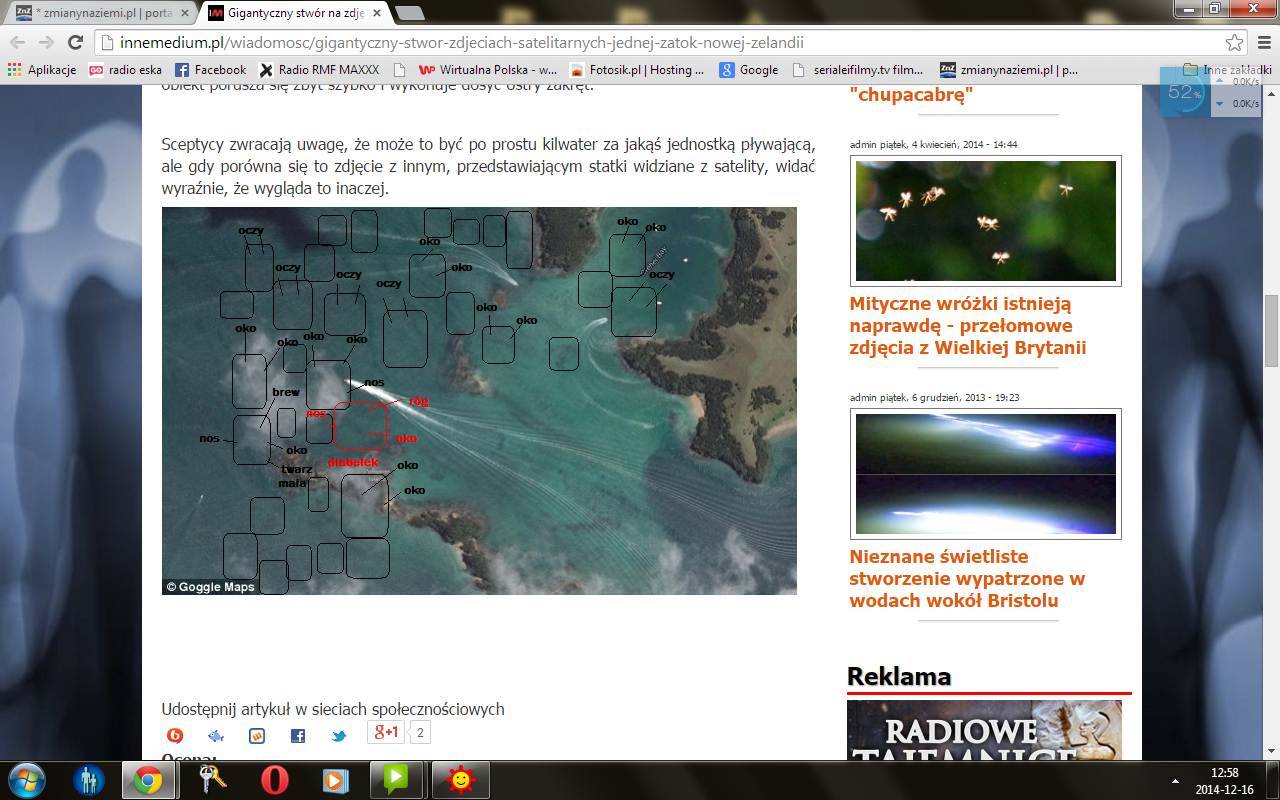Open the blue people figures taskbar icon
This screenshot has width=1280, height=800.
click(x=89, y=779)
